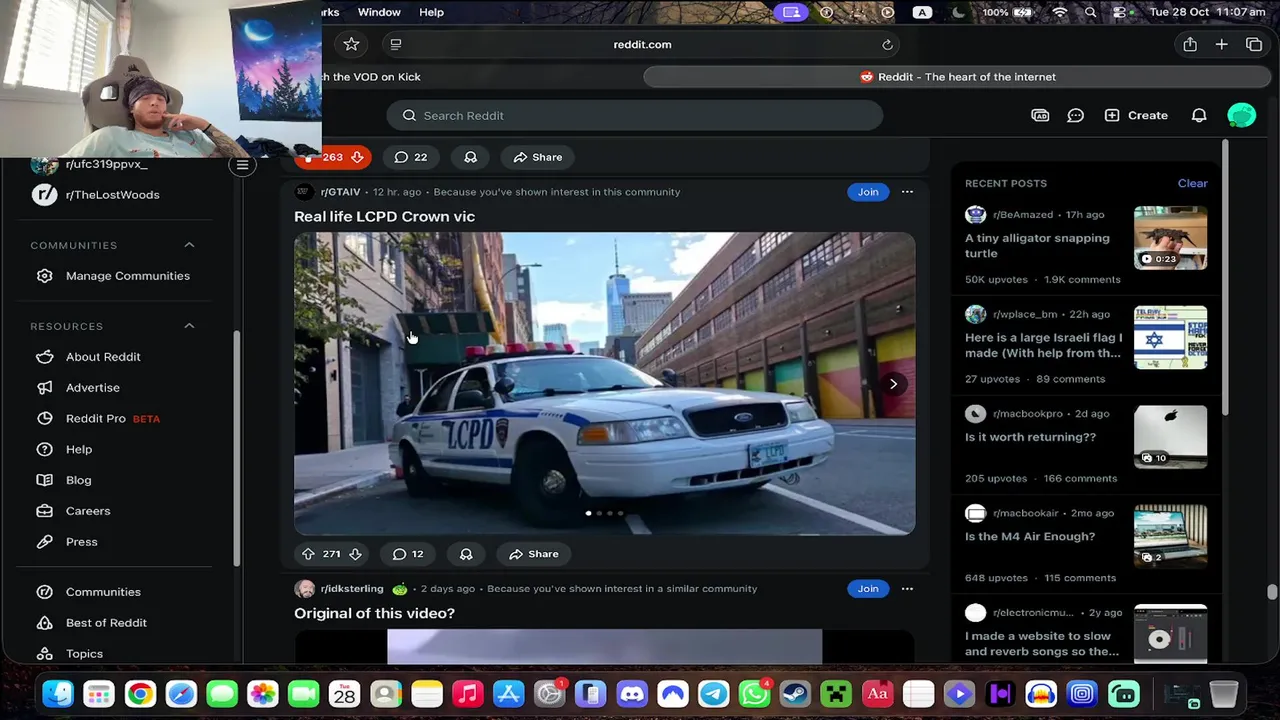This screenshot has width=1280, height=720.
Task: Open the Communities link in the lower sidebar
Action: coord(103,592)
